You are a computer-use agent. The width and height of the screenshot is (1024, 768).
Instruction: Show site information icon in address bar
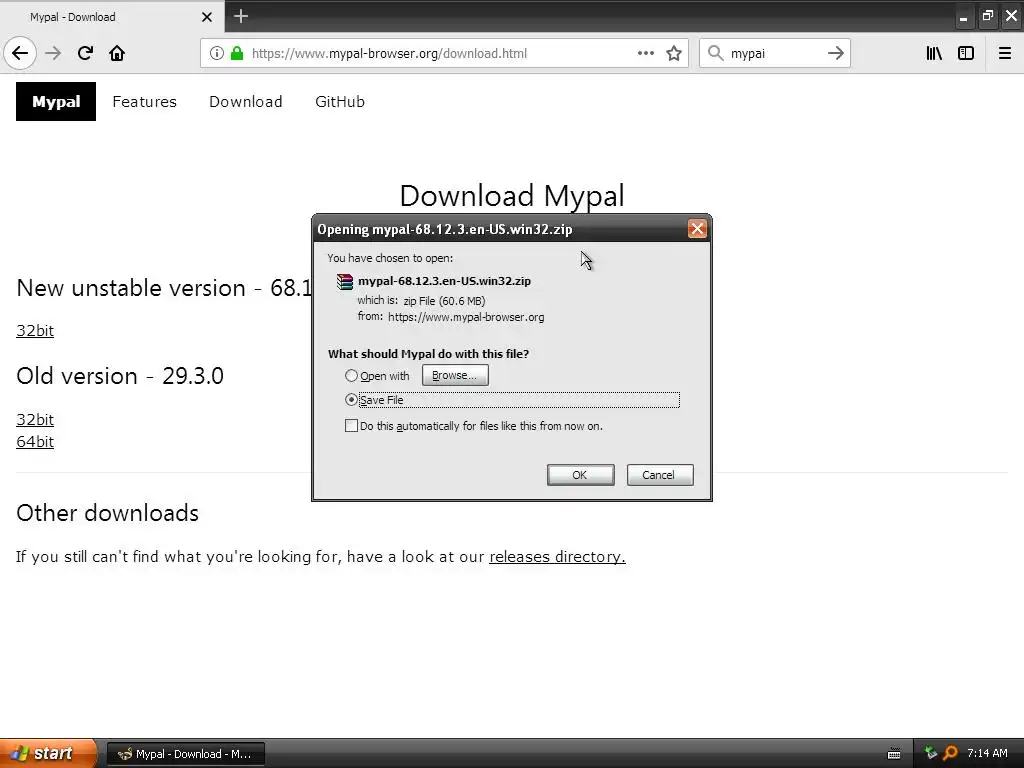coord(216,53)
